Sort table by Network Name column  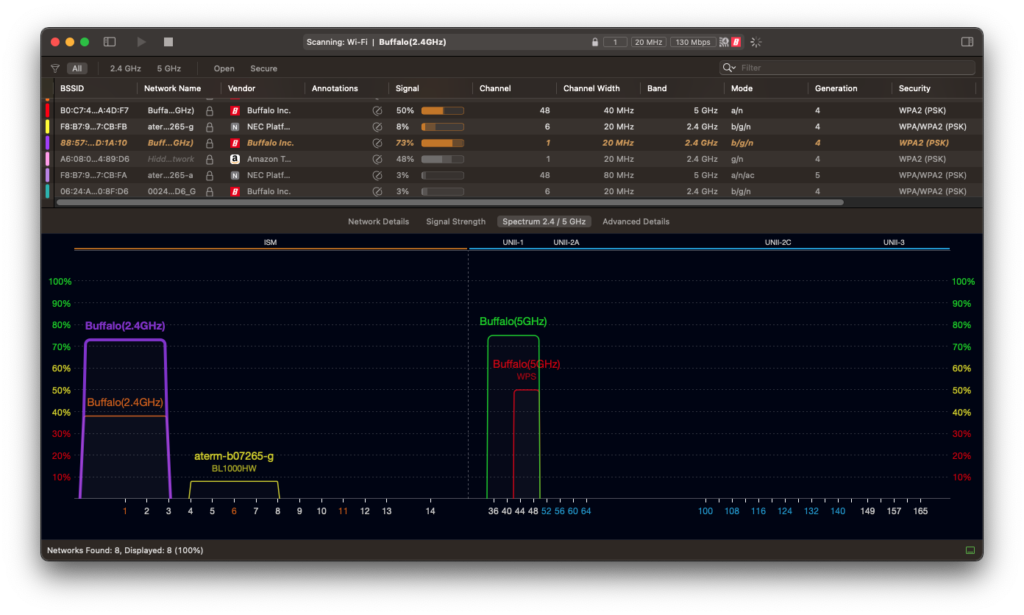pyautogui.click(x=172, y=88)
